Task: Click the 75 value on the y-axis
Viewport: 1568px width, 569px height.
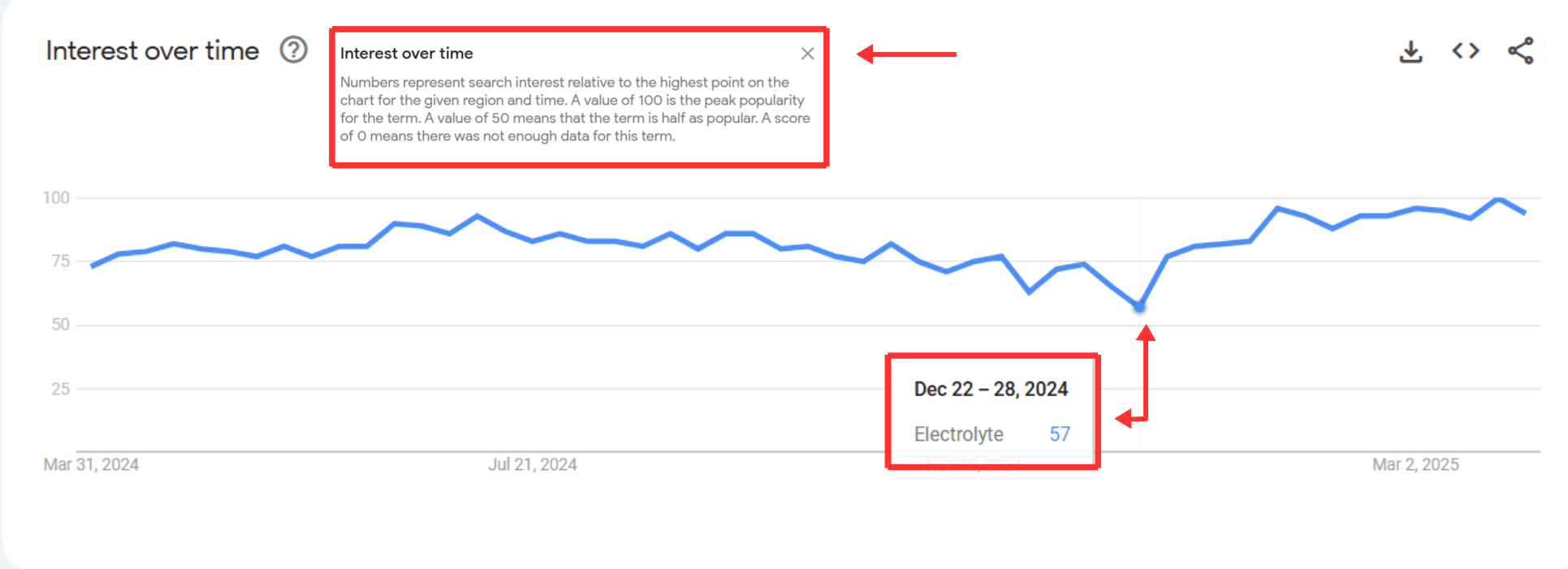Action: coord(60,261)
